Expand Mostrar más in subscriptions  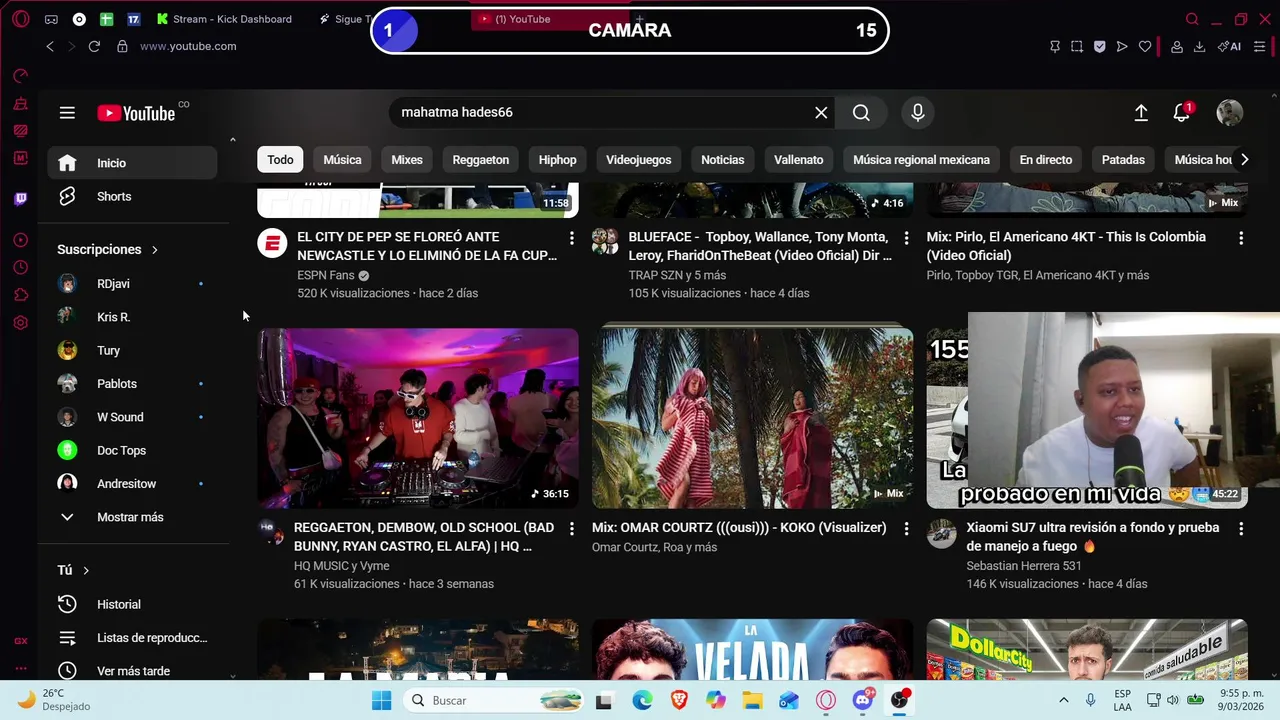click(x=132, y=517)
